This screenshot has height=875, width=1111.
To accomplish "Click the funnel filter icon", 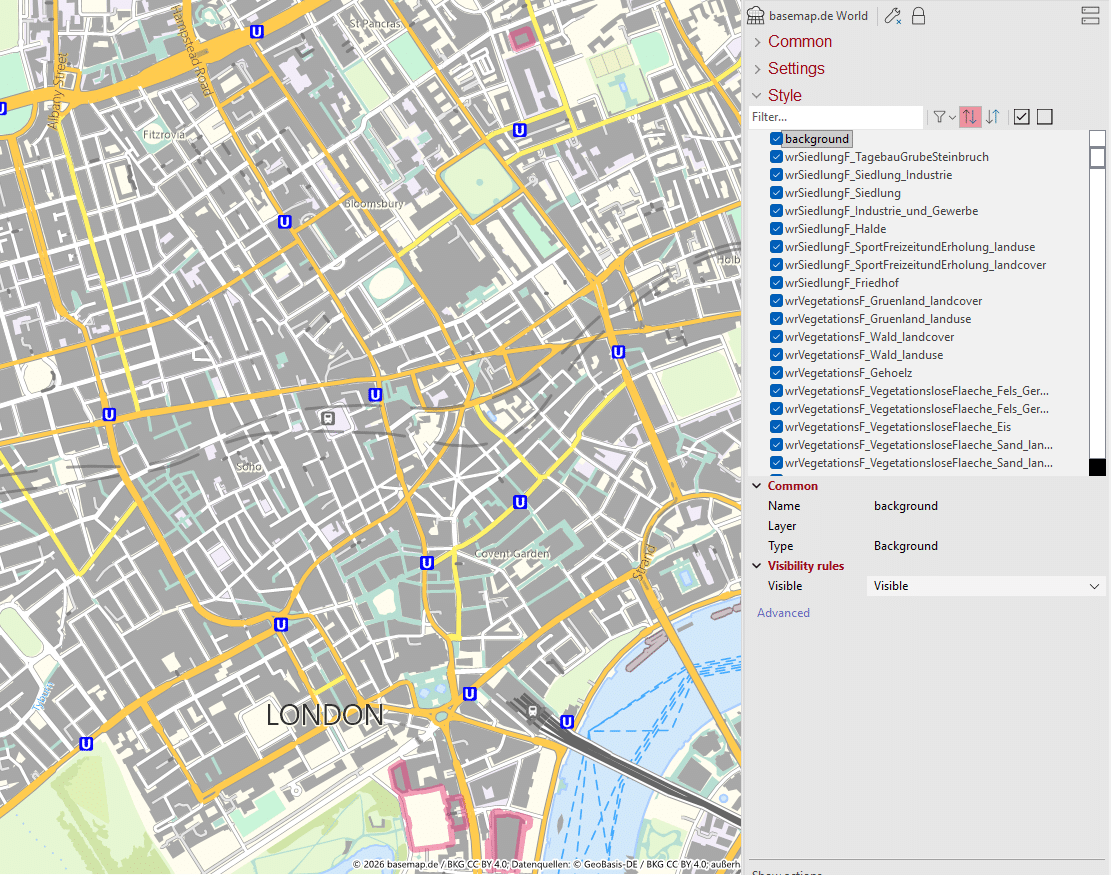I will pos(940,117).
